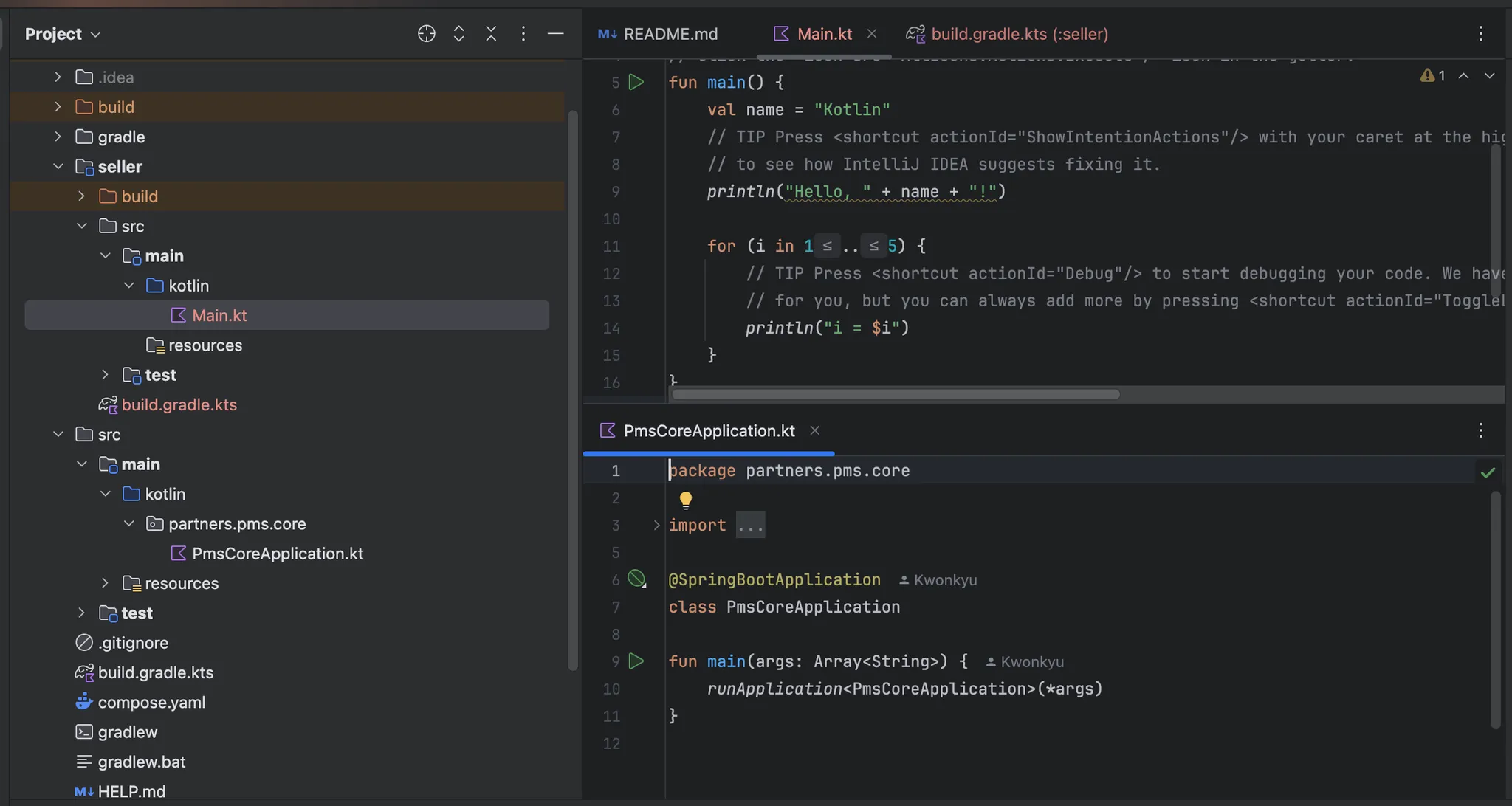The width and height of the screenshot is (1512, 806).
Task: Click @SpringBootApplication annotation
Action: pyautogui.click(x=774, y=580)
